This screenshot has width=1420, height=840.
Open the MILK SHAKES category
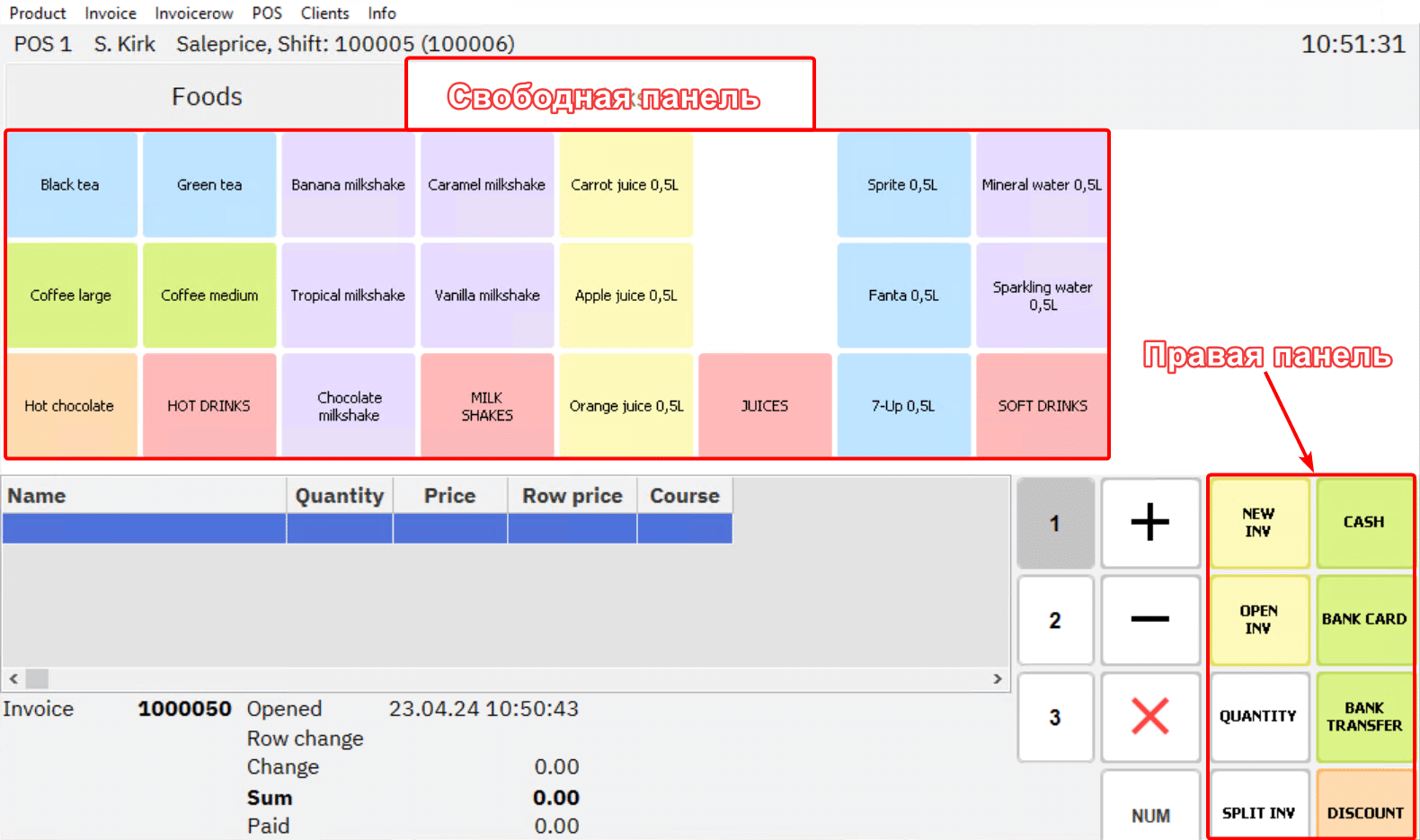click(x=487, y=406)
